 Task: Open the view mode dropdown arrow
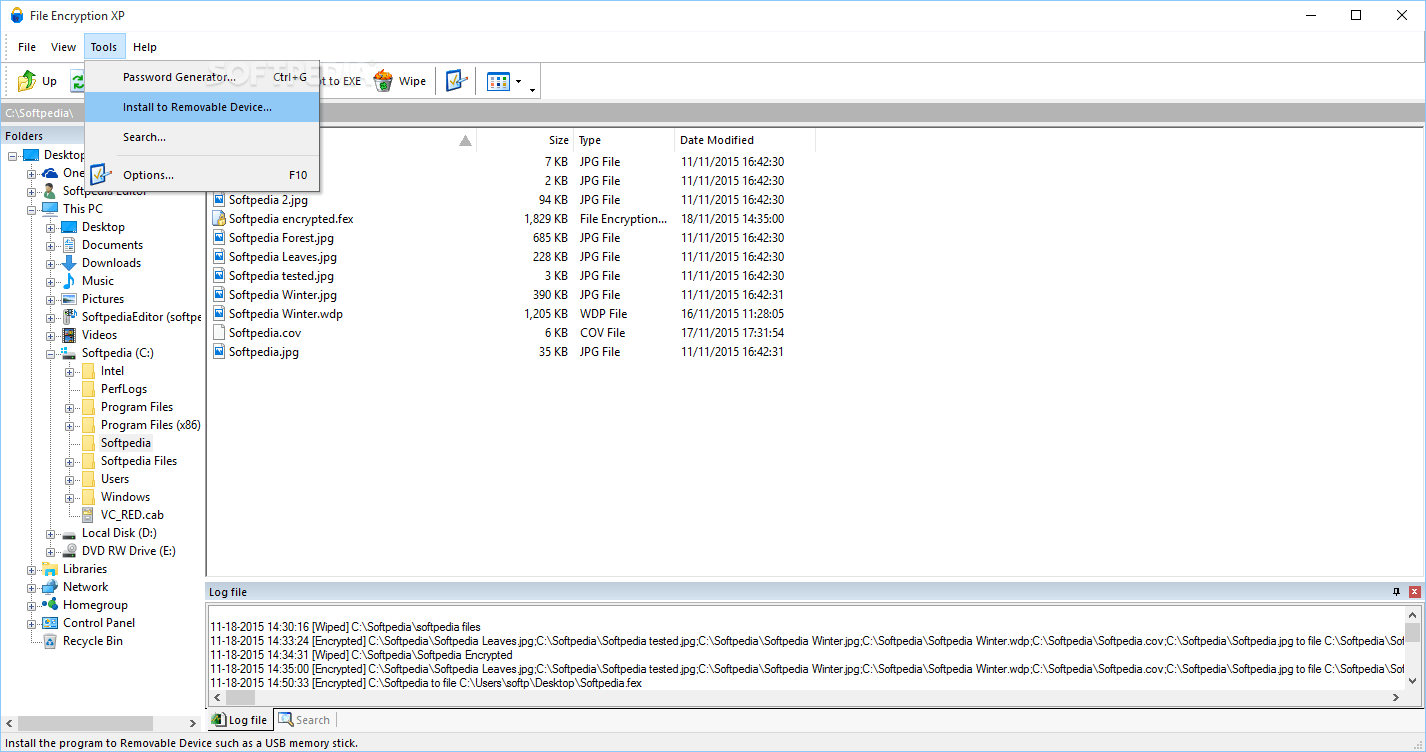[519, 81]
